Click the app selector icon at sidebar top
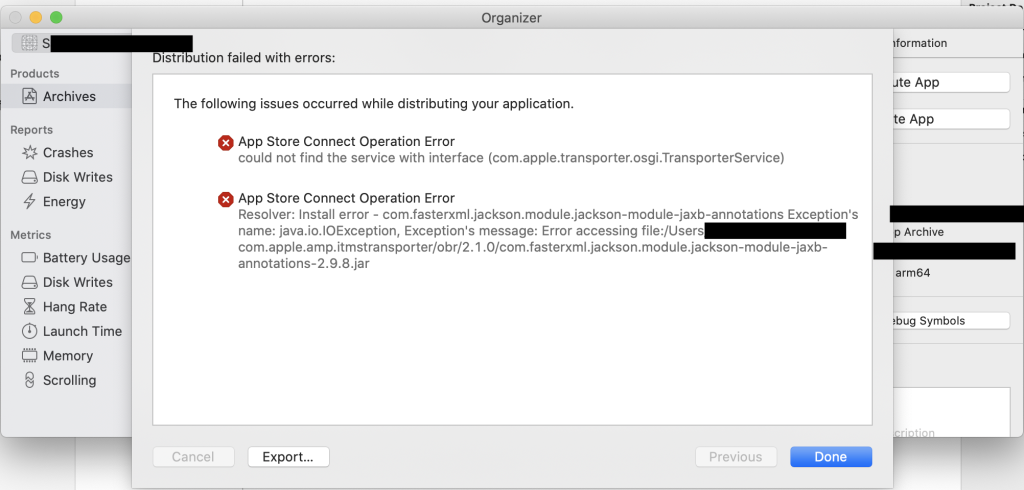Image resolution: width=1024 pixels, height=490 pixels. (27, 43)
